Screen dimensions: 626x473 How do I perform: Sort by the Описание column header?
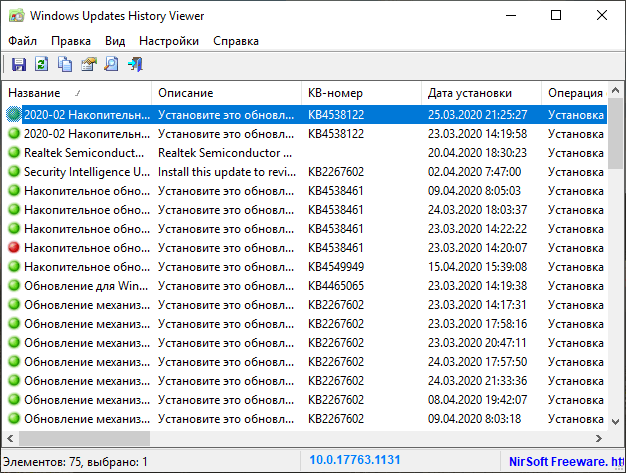click(x=226, y=93)
